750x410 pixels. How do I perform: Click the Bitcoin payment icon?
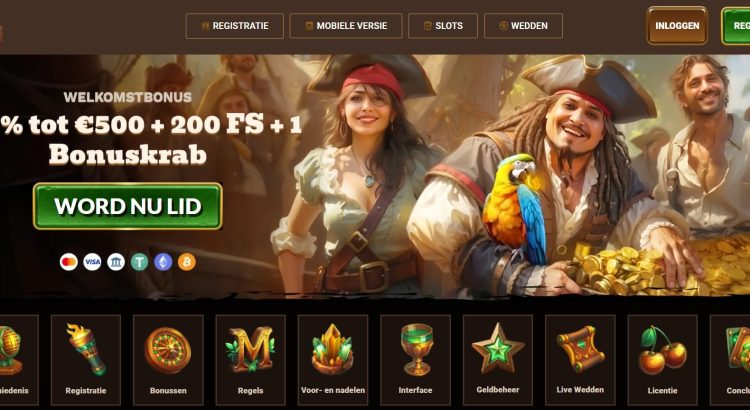(187, 262)
